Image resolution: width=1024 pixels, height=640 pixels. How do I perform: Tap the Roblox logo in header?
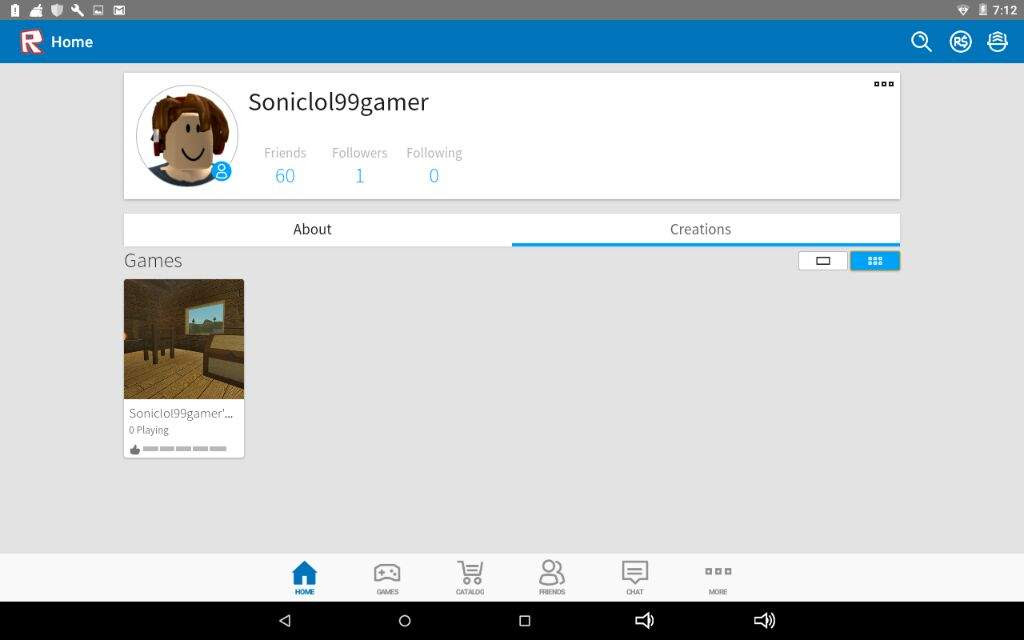tap(31, 42)
